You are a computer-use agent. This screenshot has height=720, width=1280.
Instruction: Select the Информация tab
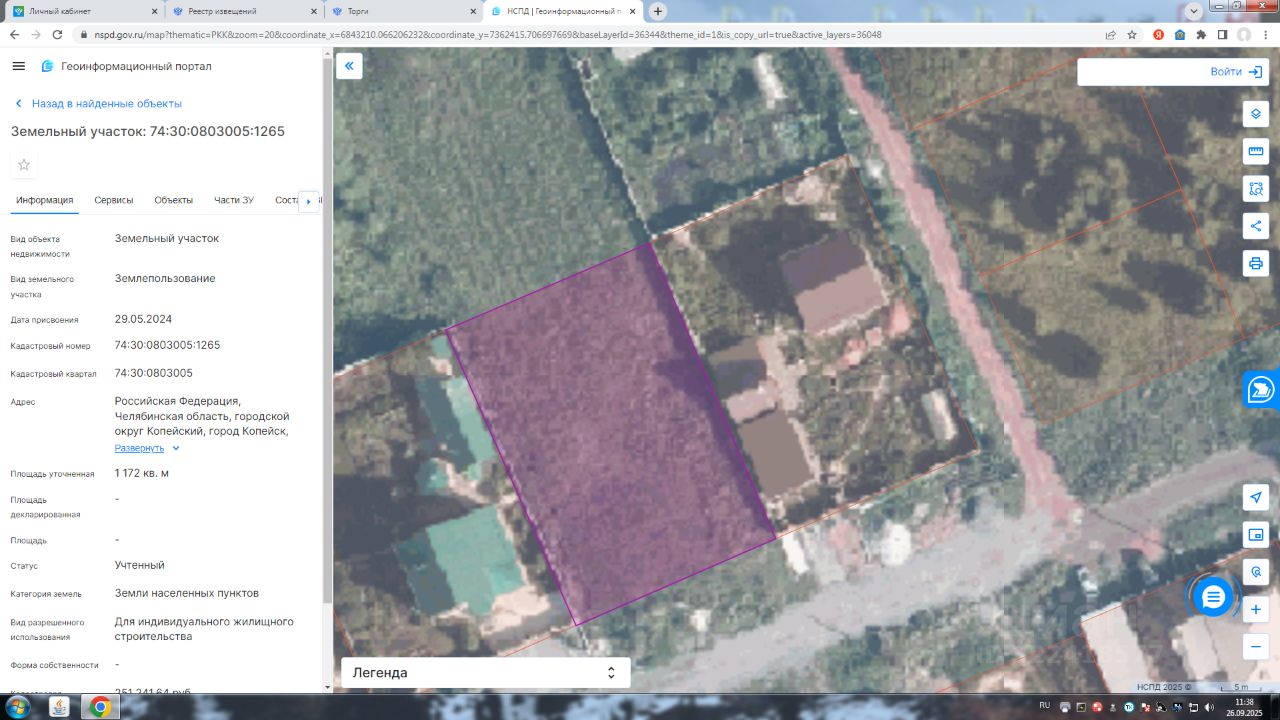(45, 200)
